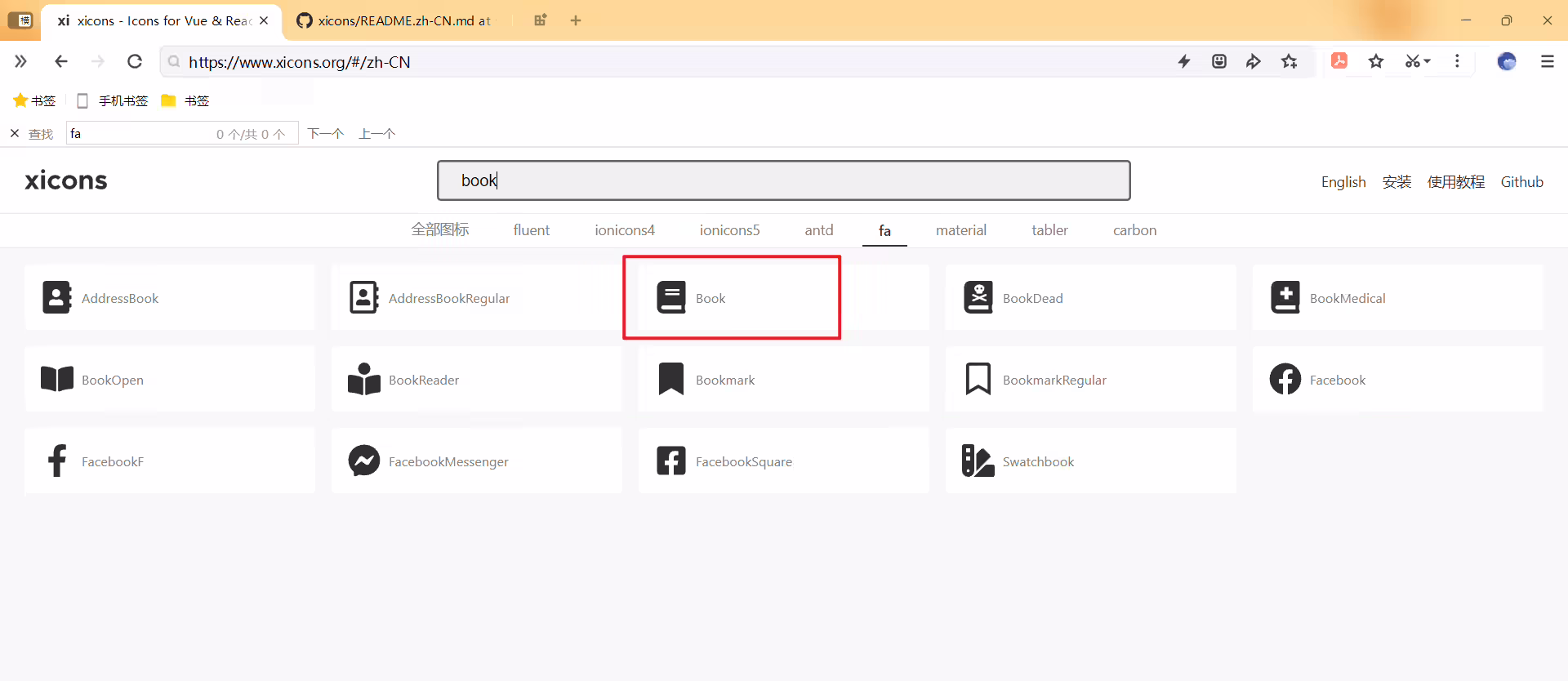Choose the FacebookMessenger icon
The height and width of the screenshot is (681, 1568).
[364, 461]
